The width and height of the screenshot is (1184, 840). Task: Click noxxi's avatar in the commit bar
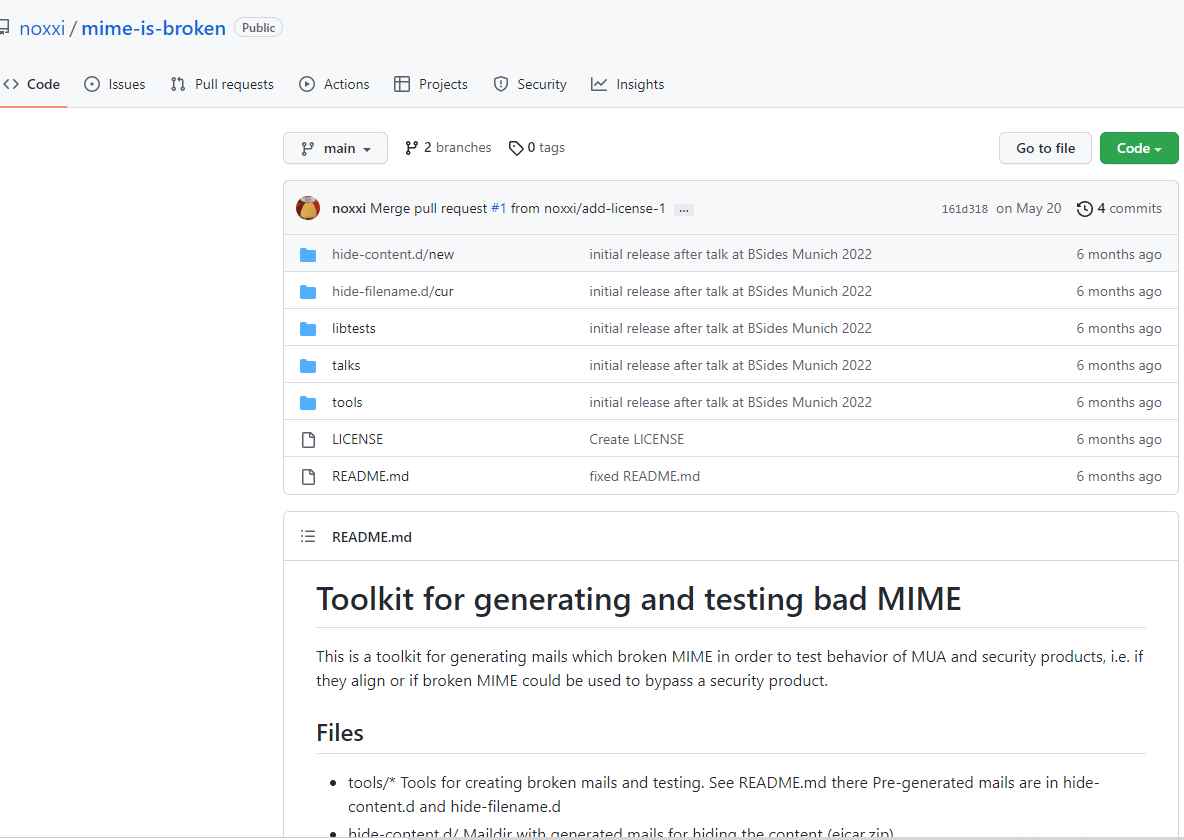(307, 208)
